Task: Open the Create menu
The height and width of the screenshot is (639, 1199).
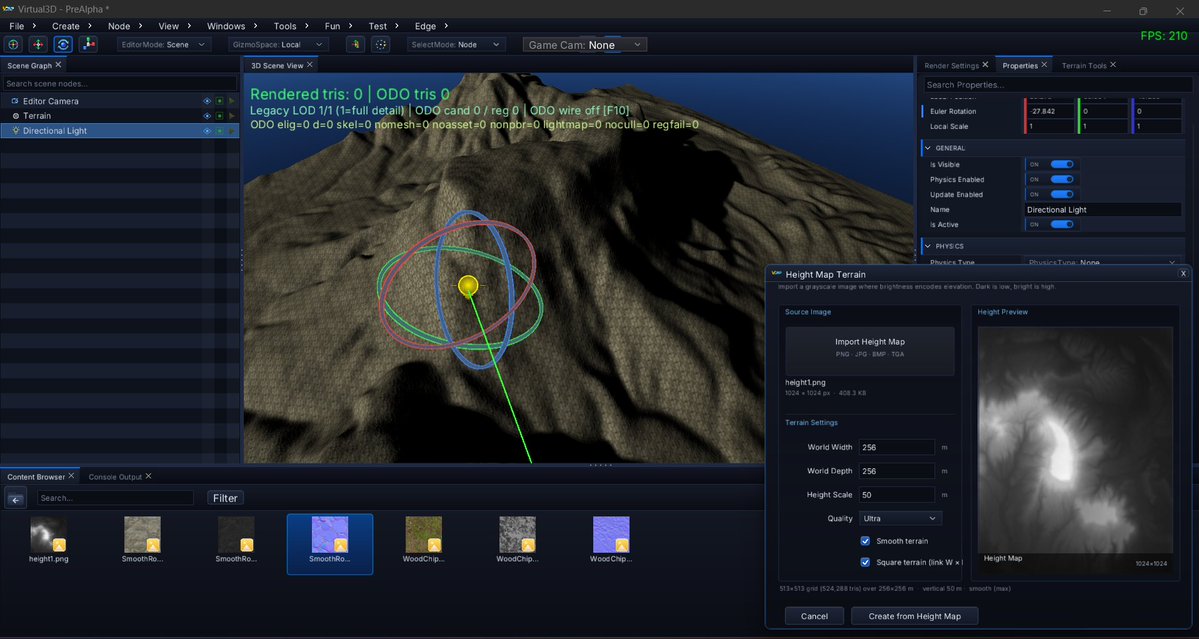Action: (66, 26)
